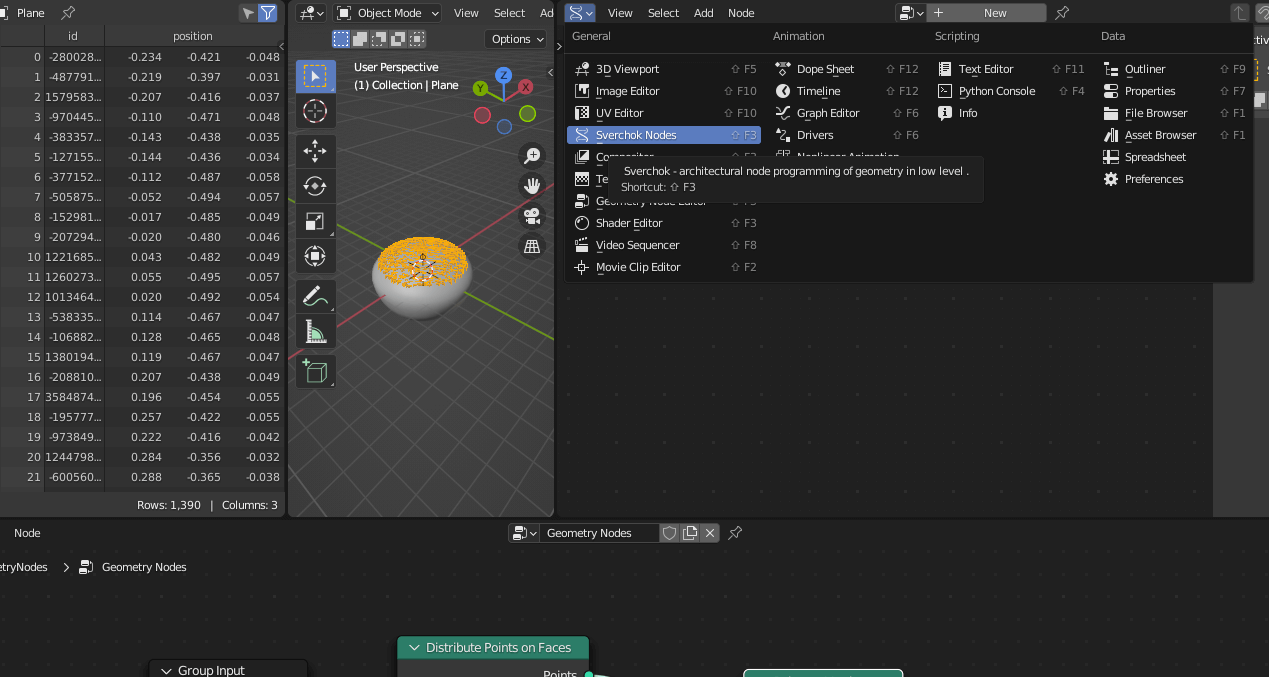Duplicate the Geometry Nodes node tree

[690, 533]
